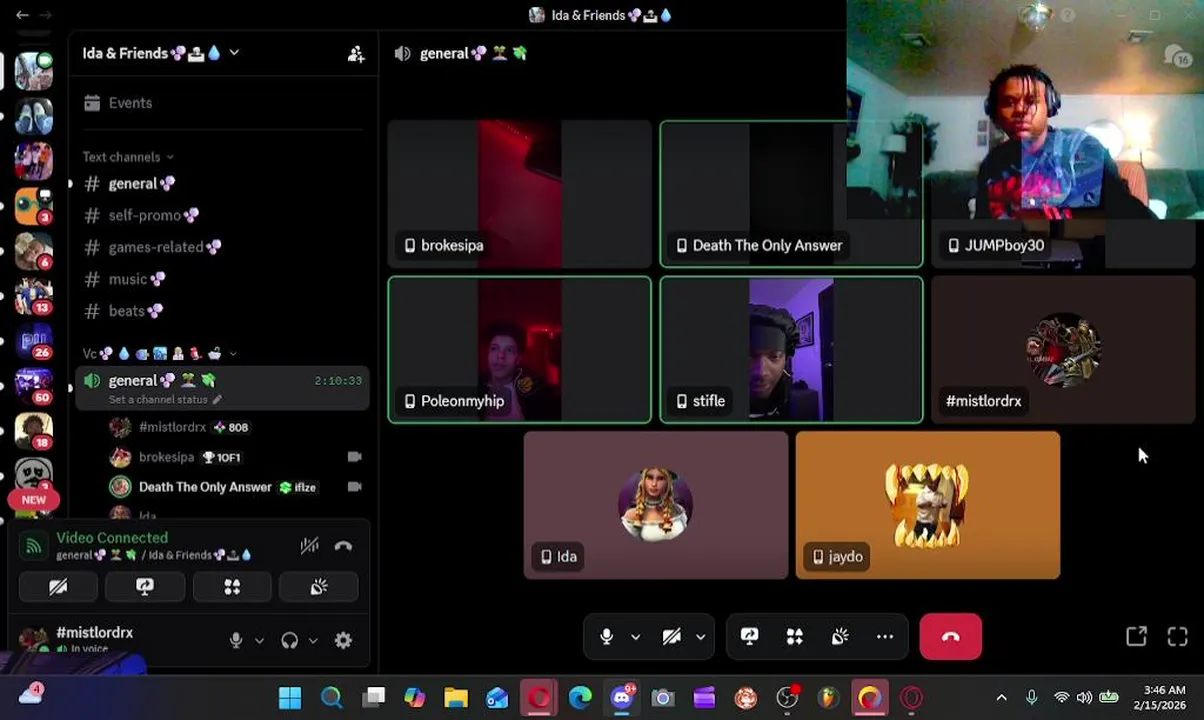This screenshot has width=1204, height=720.
Task: Disconnect using voice panel hang-up icon
Action: click(x=343, y=546)
